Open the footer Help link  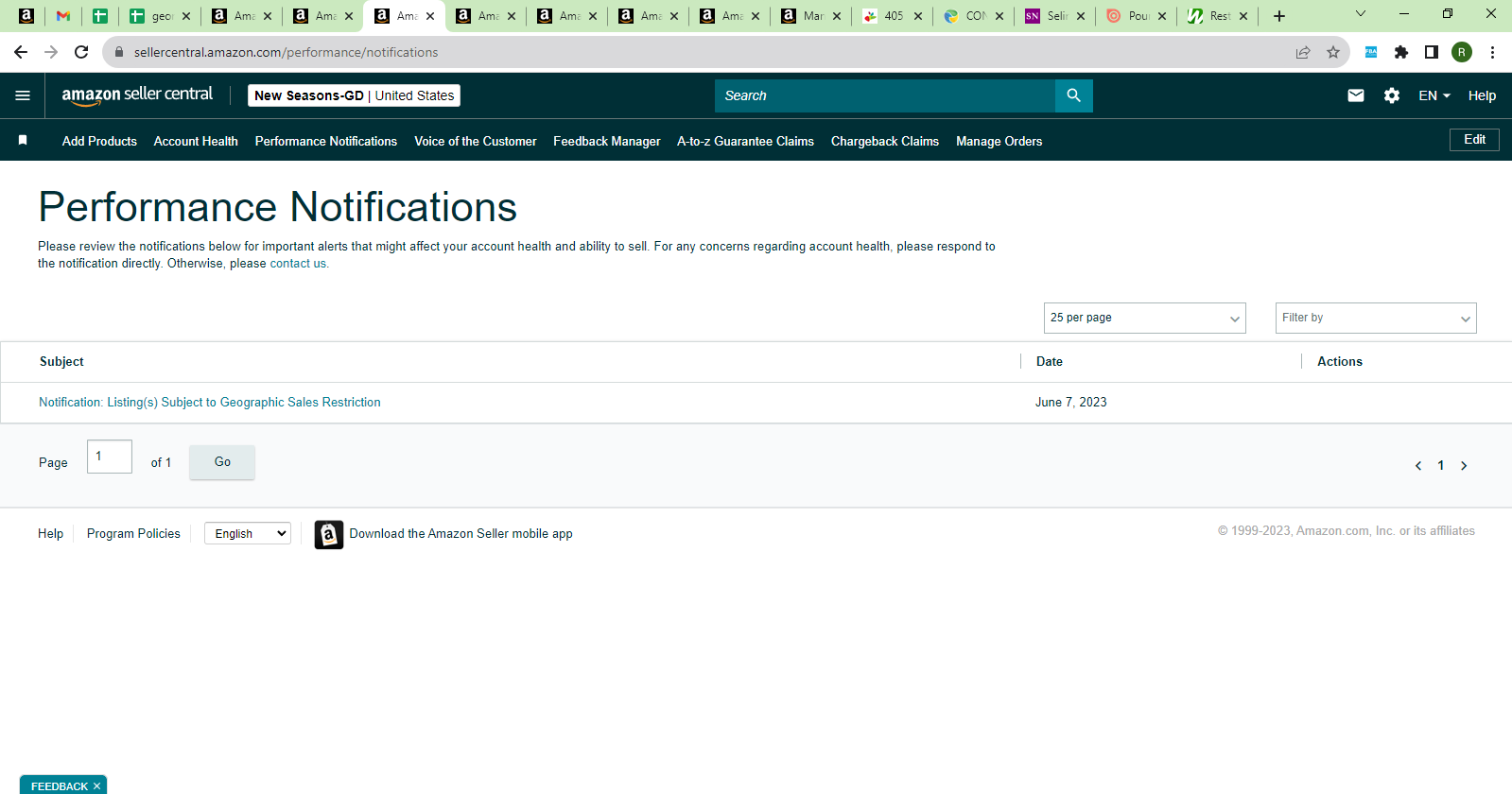(x=51, y=534)
